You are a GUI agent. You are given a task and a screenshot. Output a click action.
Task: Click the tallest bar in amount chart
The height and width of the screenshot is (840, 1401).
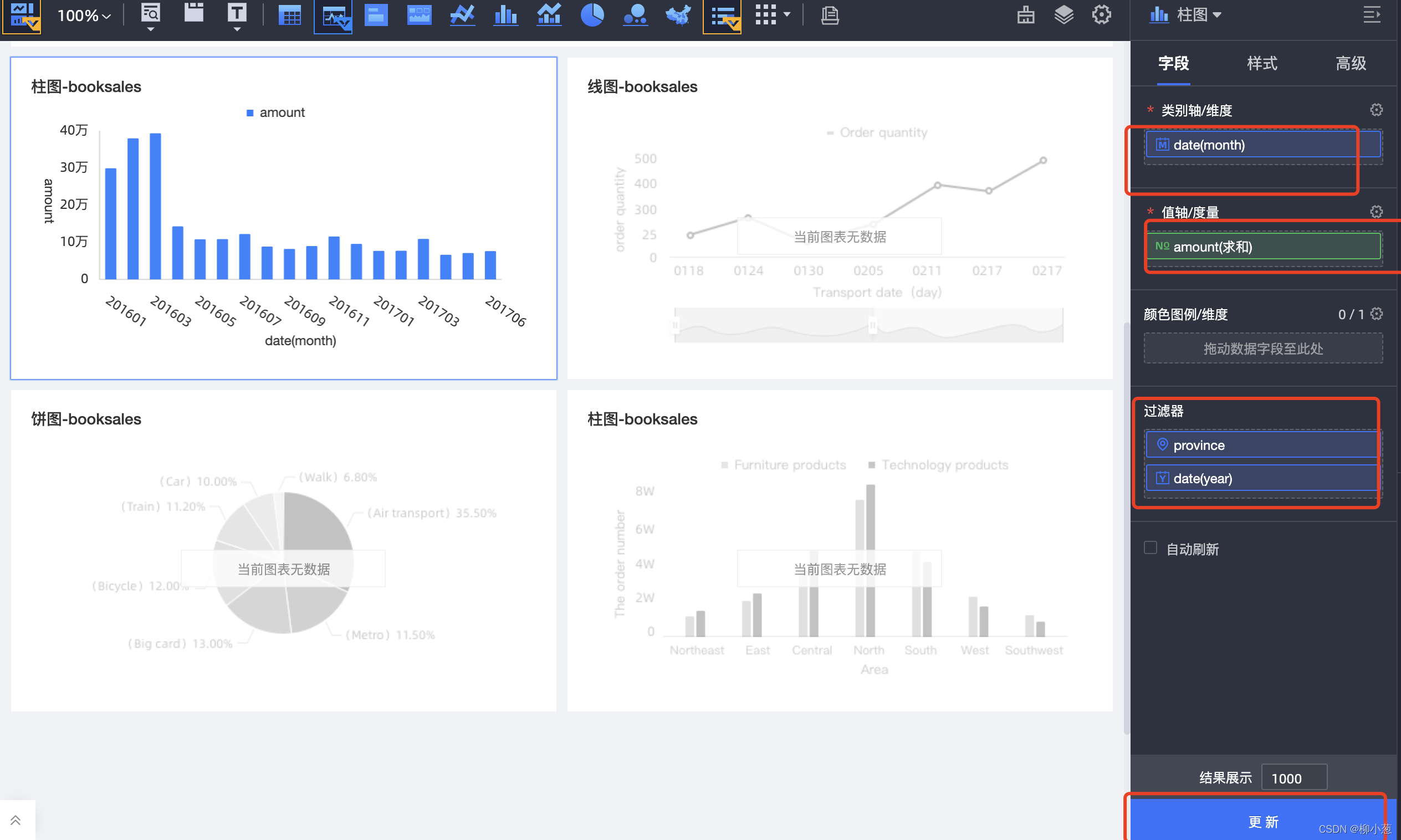tap(155, 206)
